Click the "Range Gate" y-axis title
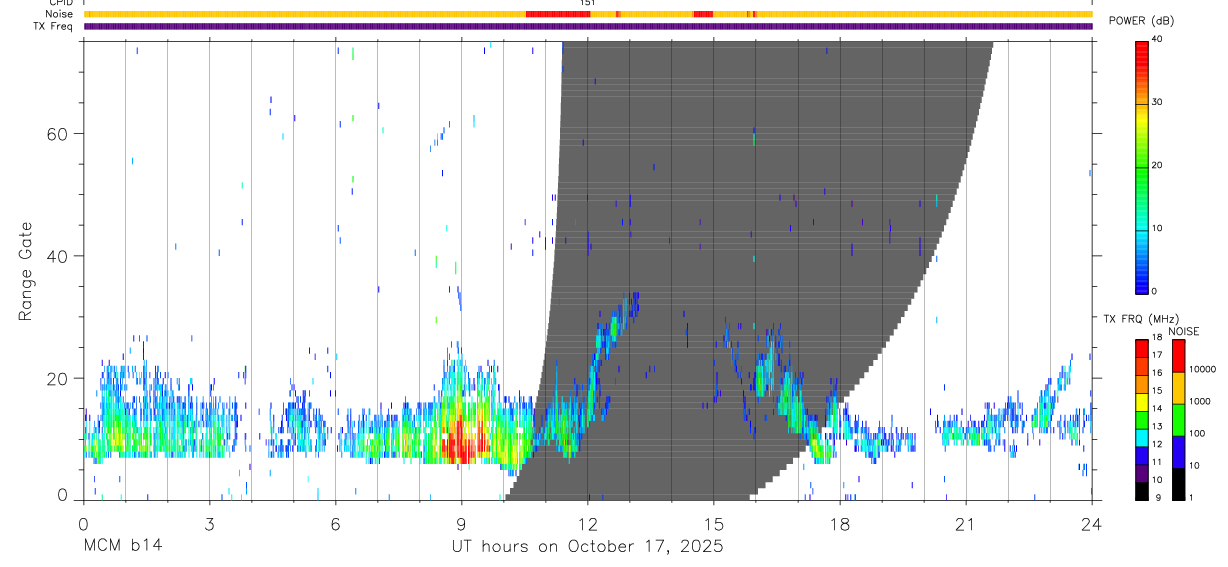The height and width of the screenshot is (567, 1228). tap(25, 271)
